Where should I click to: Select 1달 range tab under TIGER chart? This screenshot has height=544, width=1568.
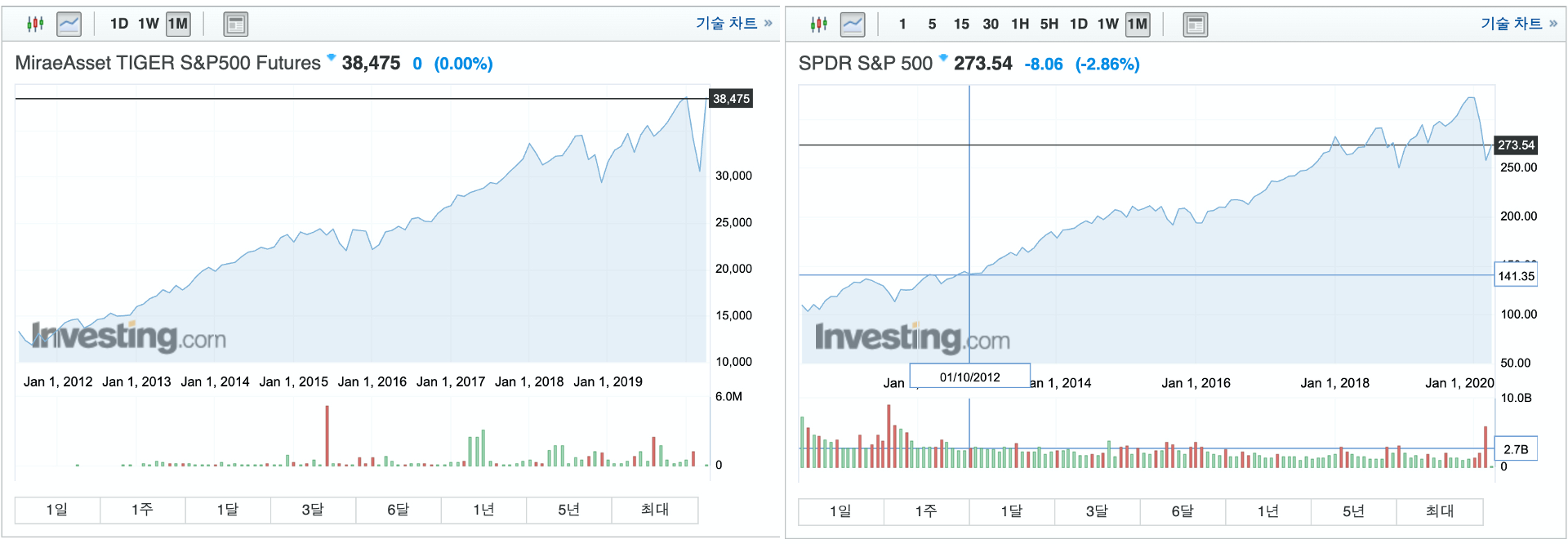pos(228,510)
